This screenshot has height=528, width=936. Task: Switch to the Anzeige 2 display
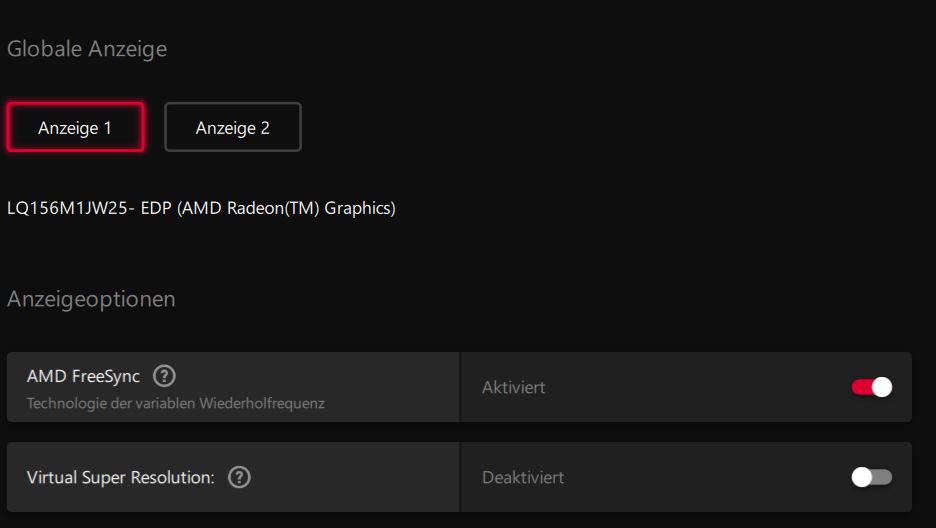click(233, 127)
